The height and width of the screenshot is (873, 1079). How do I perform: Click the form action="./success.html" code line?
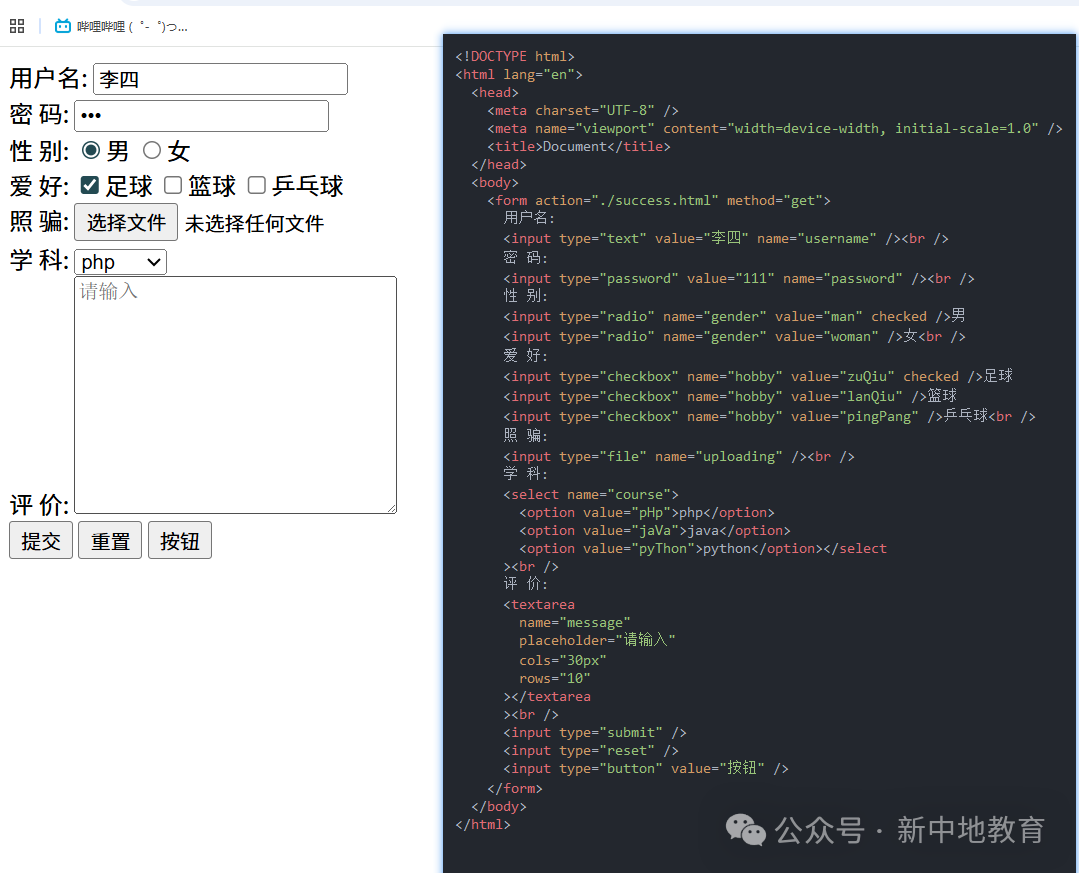click(659, 200)
